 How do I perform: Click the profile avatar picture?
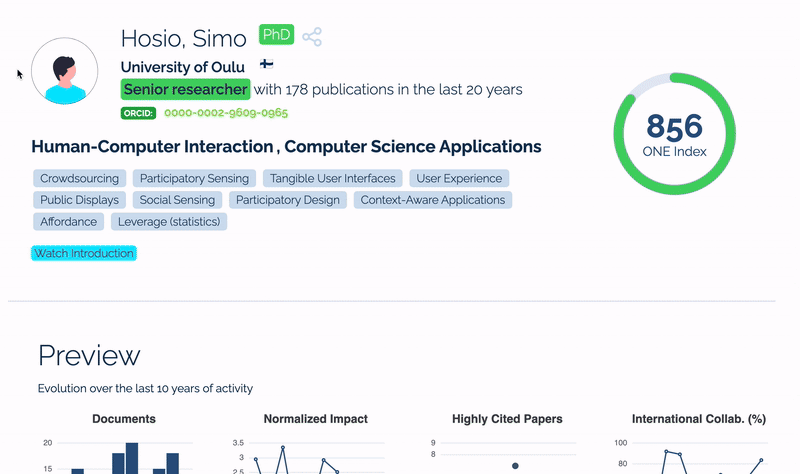(65, 72)
